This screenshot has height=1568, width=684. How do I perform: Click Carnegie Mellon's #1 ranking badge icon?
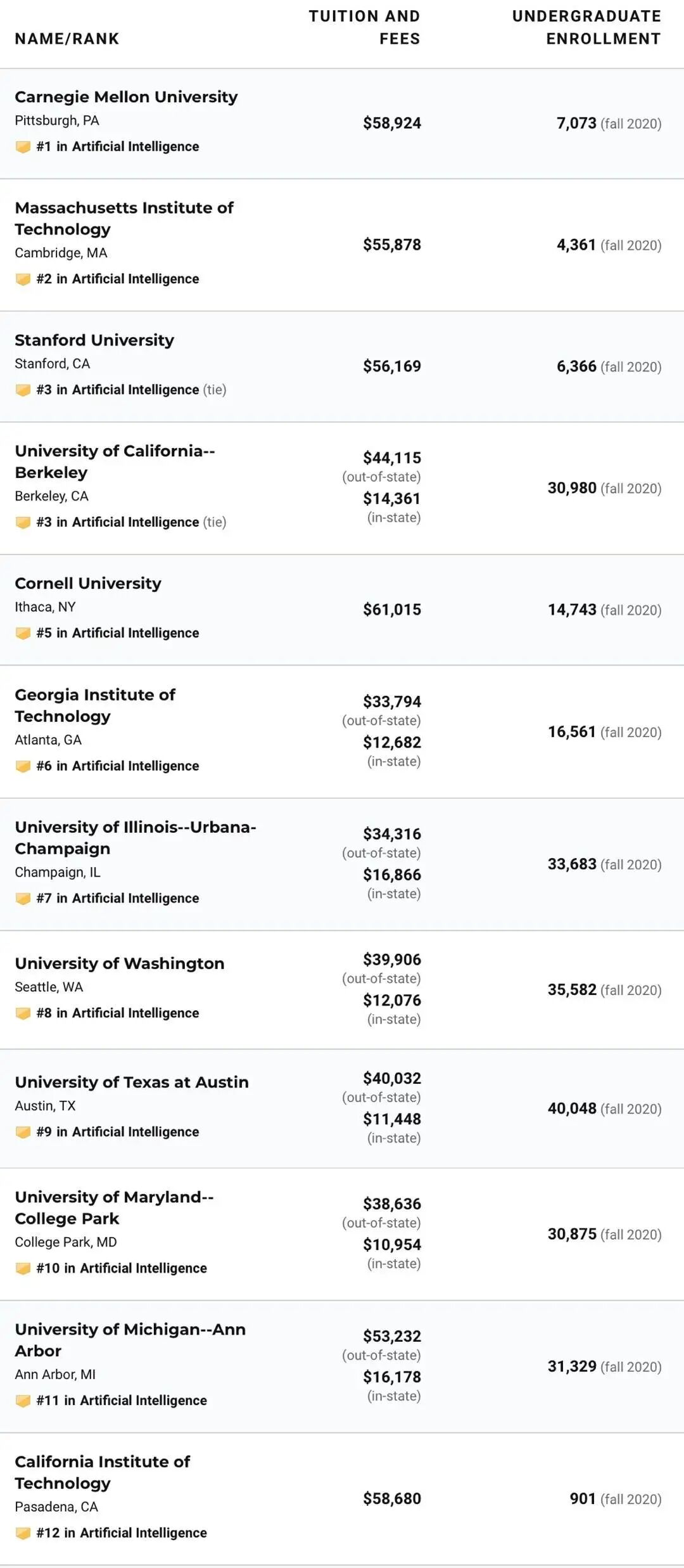(x=23, y=147)
